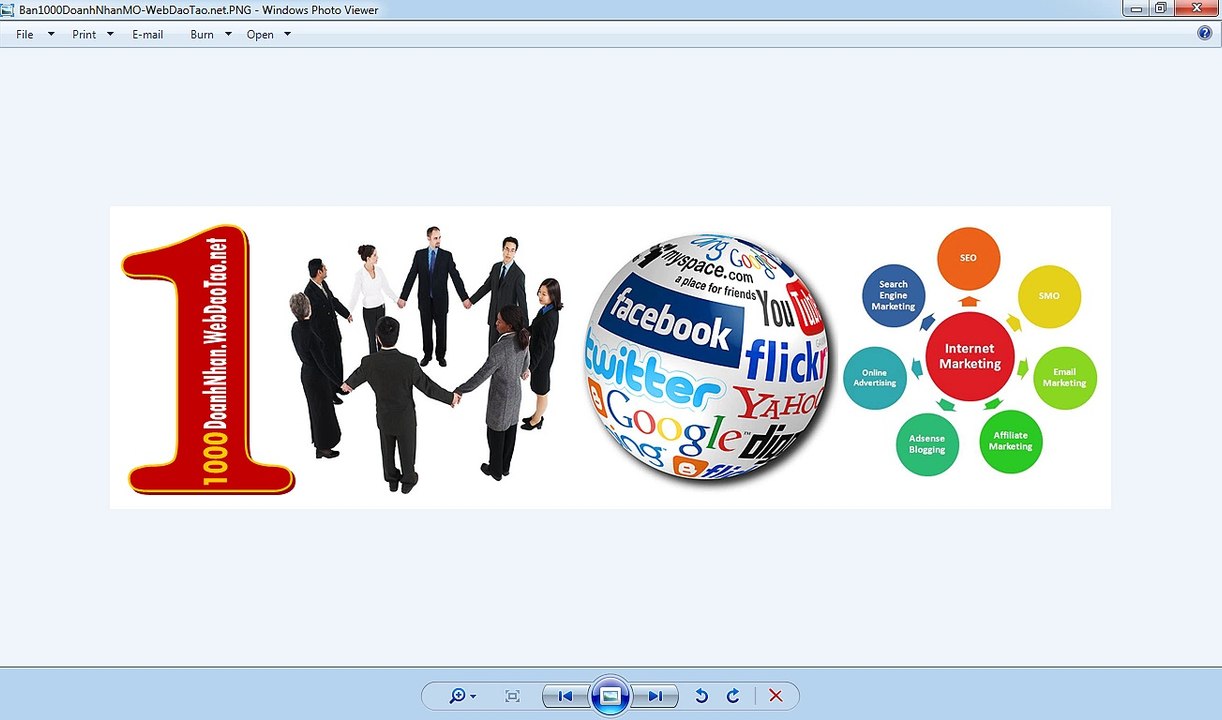Click the Windows Photo Viewer title icon

tap(9, 9)
